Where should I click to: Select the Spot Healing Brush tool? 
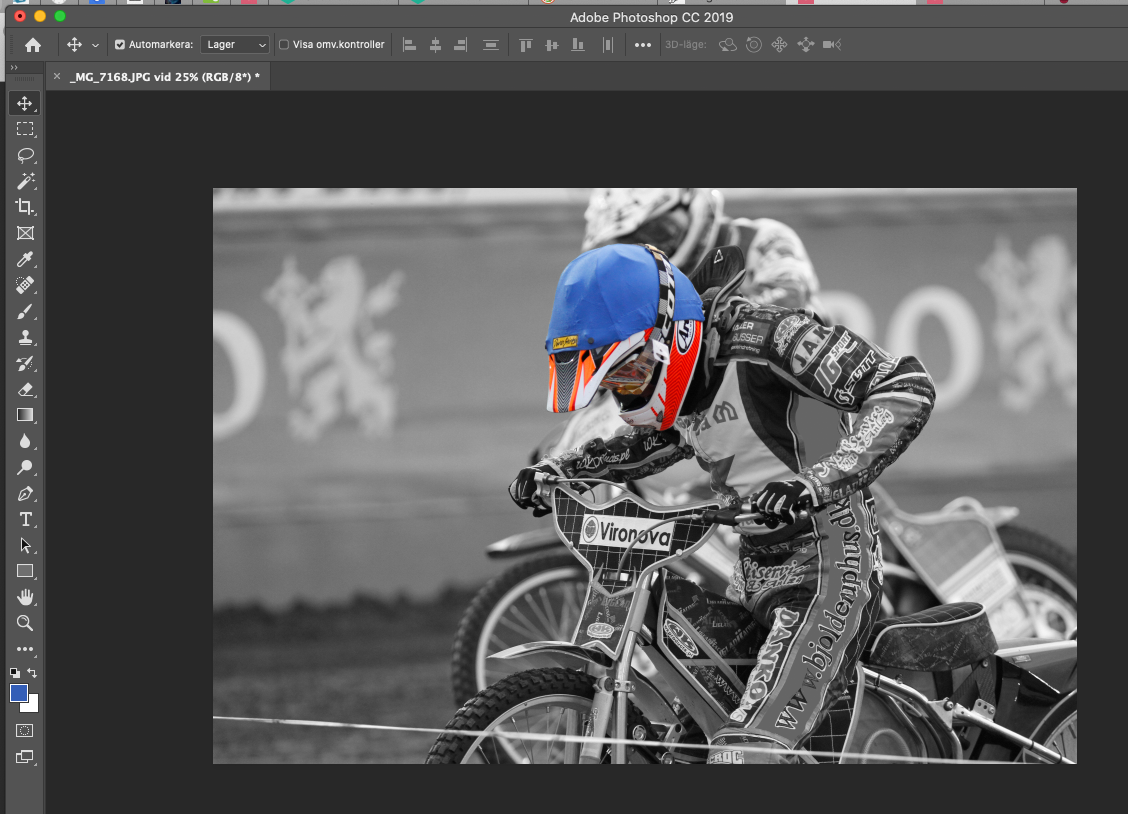point(25,285)
